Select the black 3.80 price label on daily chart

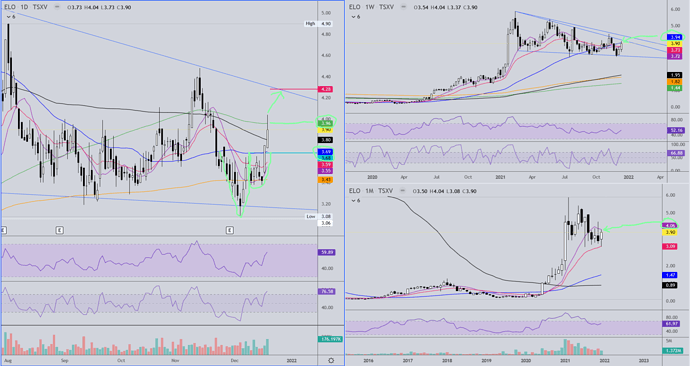(326, 140)
